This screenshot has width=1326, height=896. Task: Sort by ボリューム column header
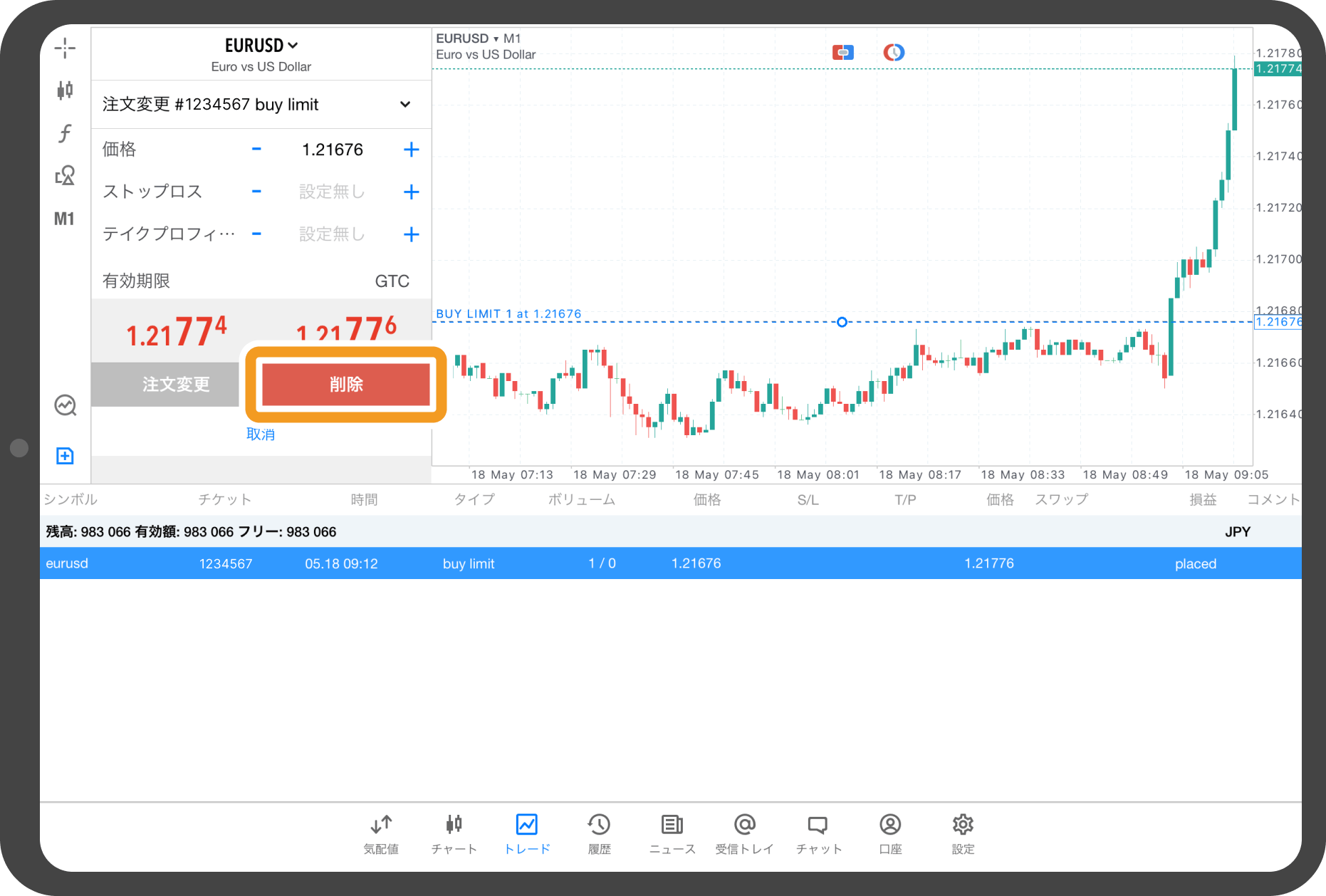click(x=582, y=499)
